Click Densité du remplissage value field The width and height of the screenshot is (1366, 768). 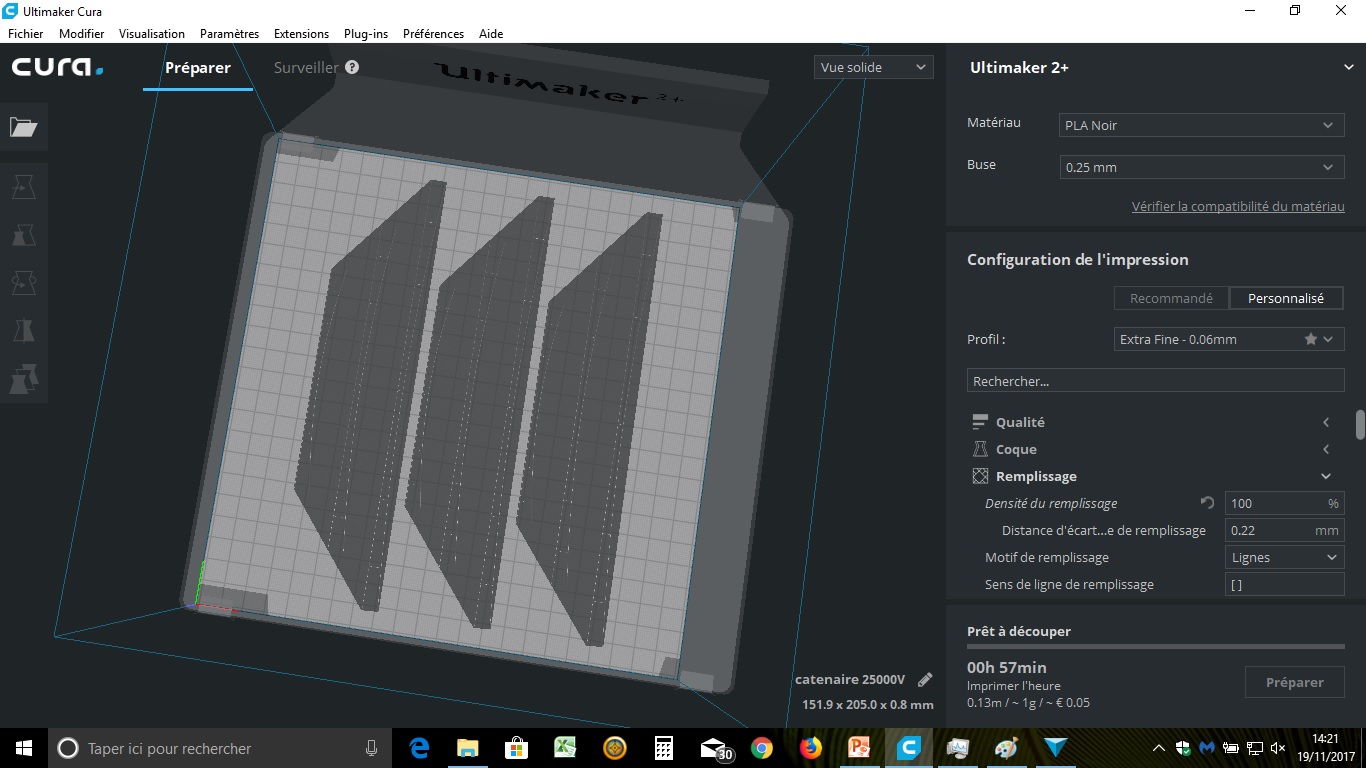coord(1284,503)
